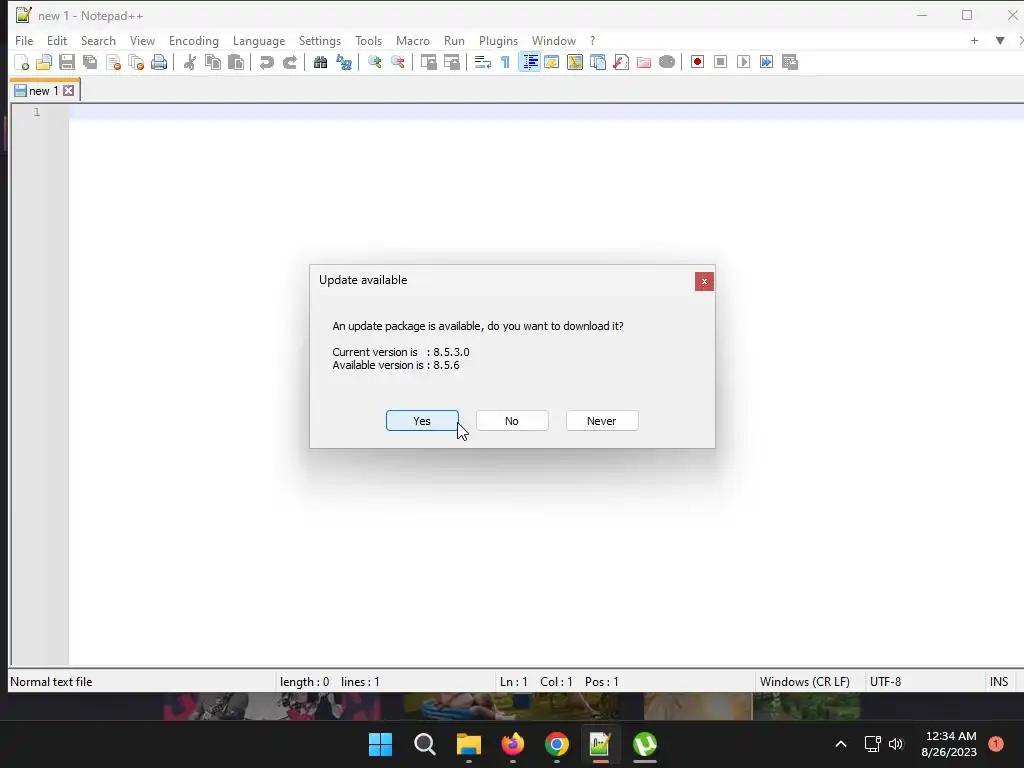The height and width of the screenshot is (768, 1024).
Task: Click the plus button beside menu bar
Action: pos(974,40)
